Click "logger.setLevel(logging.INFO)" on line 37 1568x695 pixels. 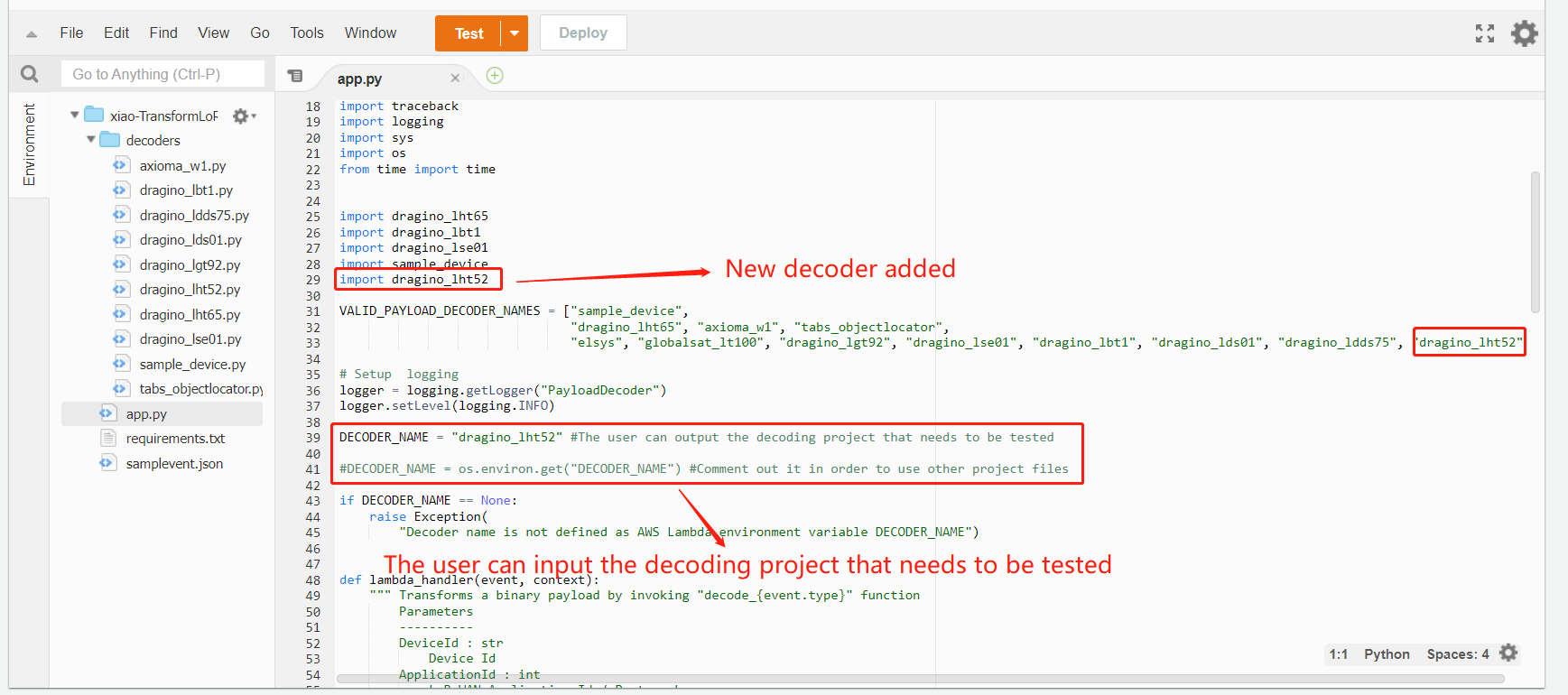tap(447, 406)
